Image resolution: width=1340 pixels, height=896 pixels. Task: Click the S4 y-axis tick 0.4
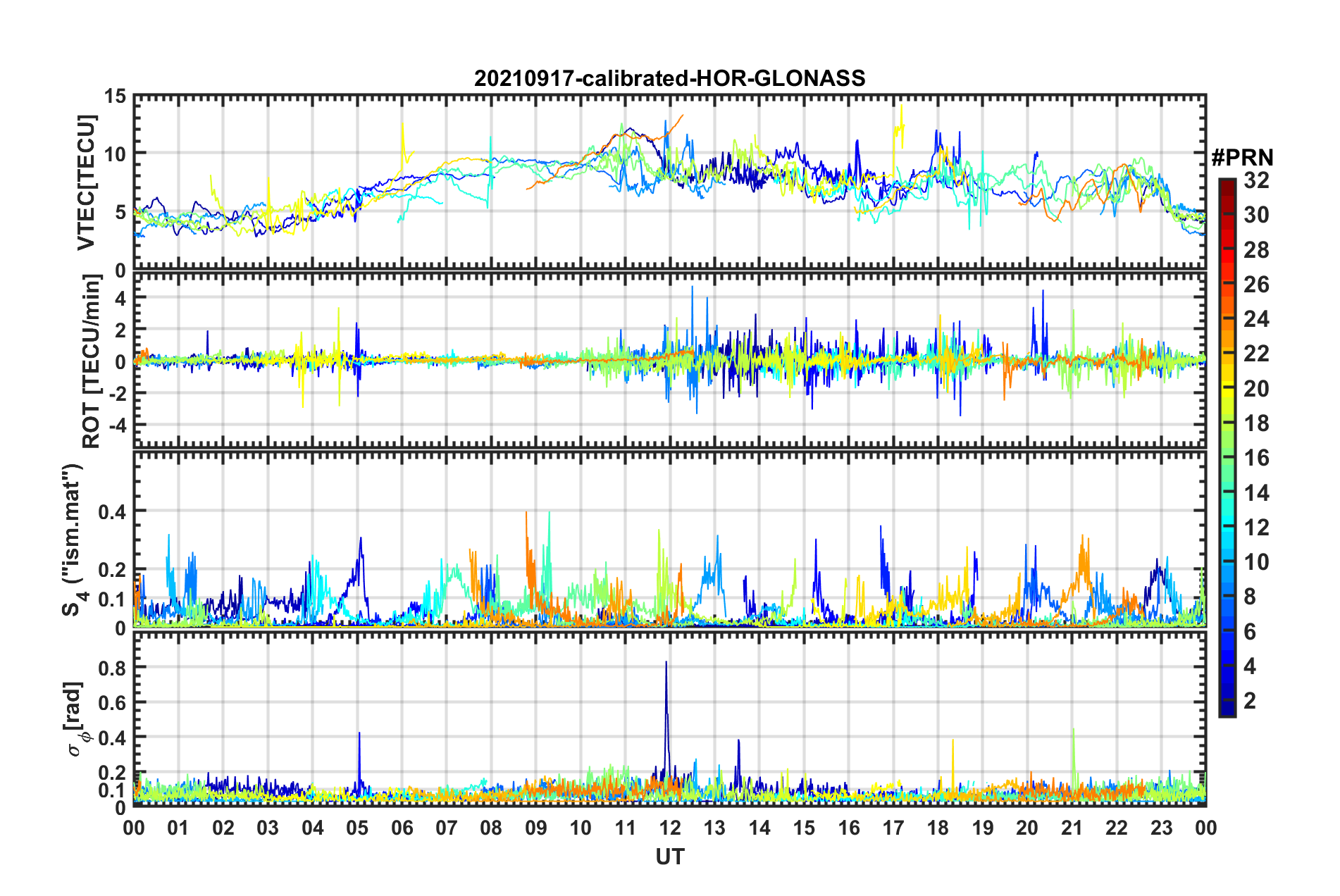(x=112, y=511)
